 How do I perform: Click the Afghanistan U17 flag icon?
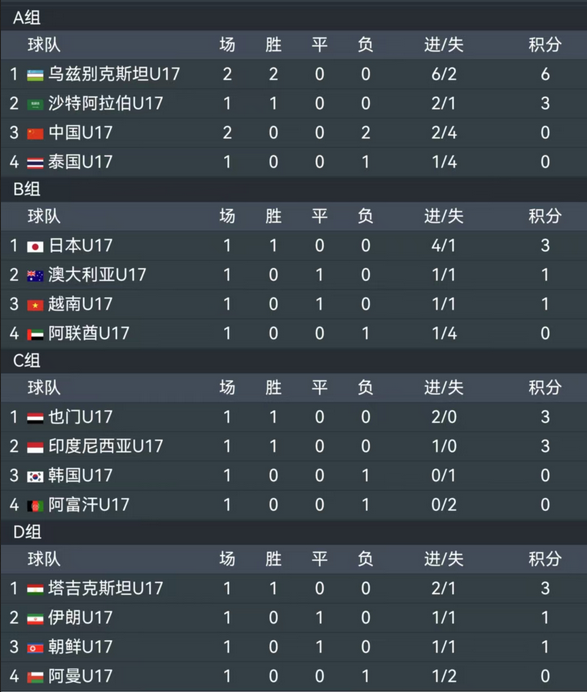point(35,505)
